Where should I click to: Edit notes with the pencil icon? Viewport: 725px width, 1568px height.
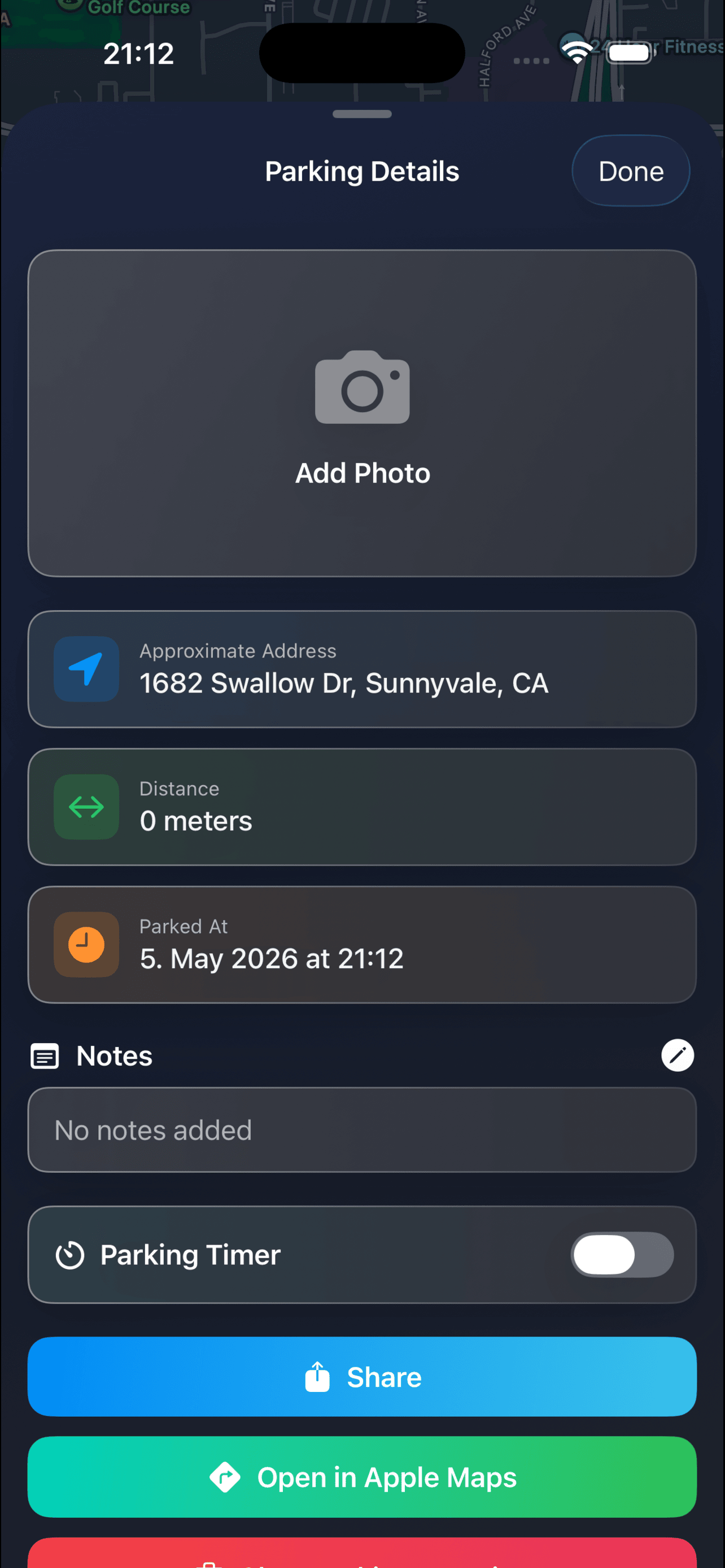coord(678,1055)
